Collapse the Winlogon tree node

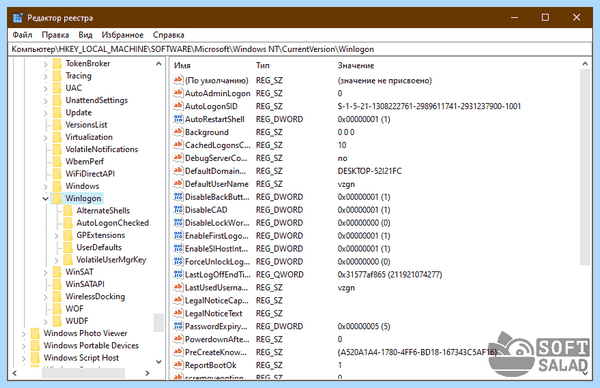(45, 198)
